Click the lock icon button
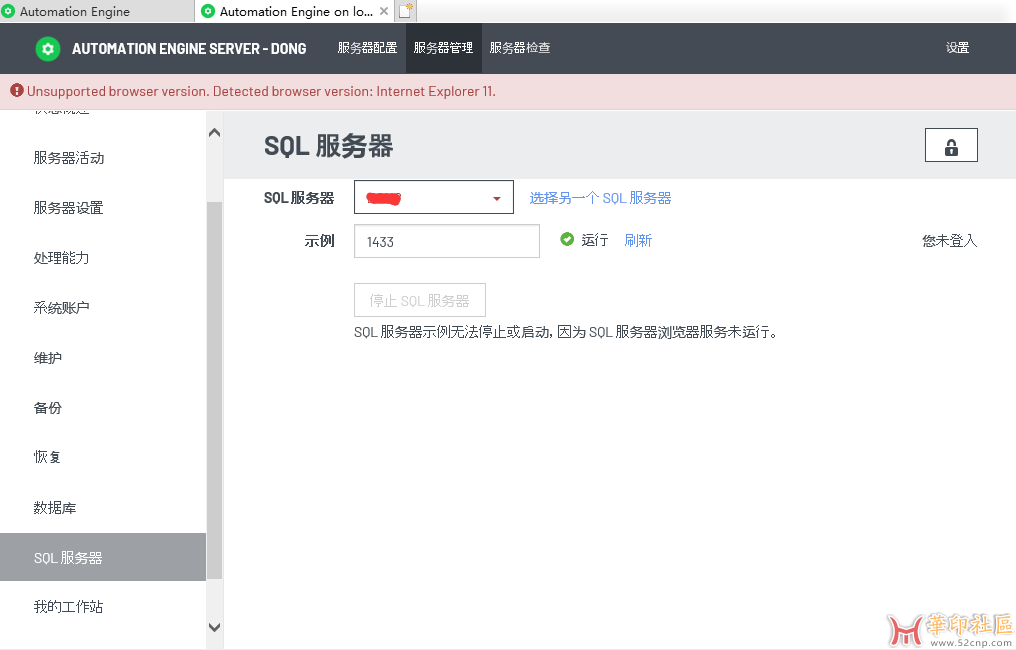Viewport: 1016px width, 650px height. click(951, 145)
